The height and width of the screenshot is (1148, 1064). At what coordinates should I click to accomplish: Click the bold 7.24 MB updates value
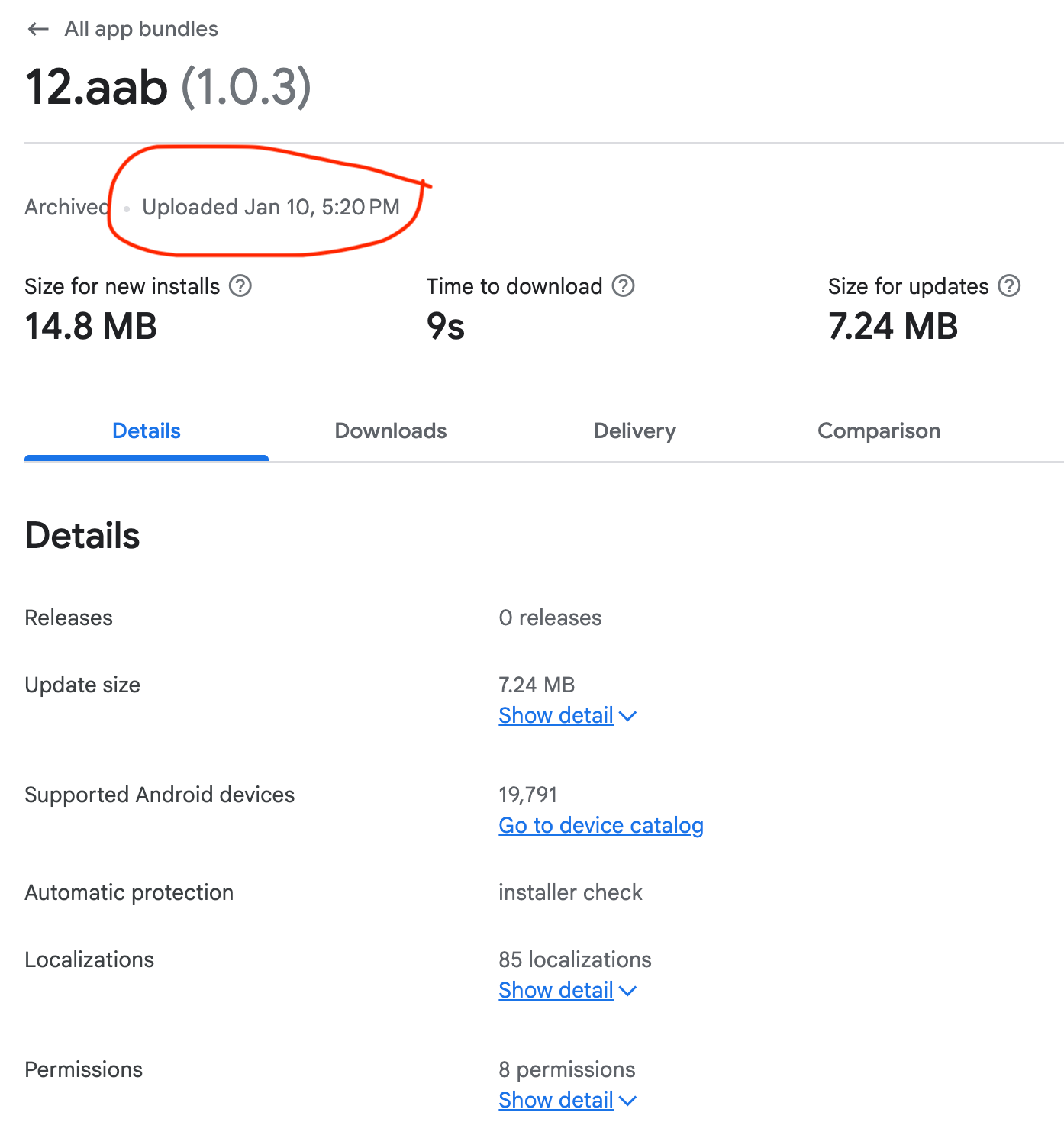click(893, 327)
